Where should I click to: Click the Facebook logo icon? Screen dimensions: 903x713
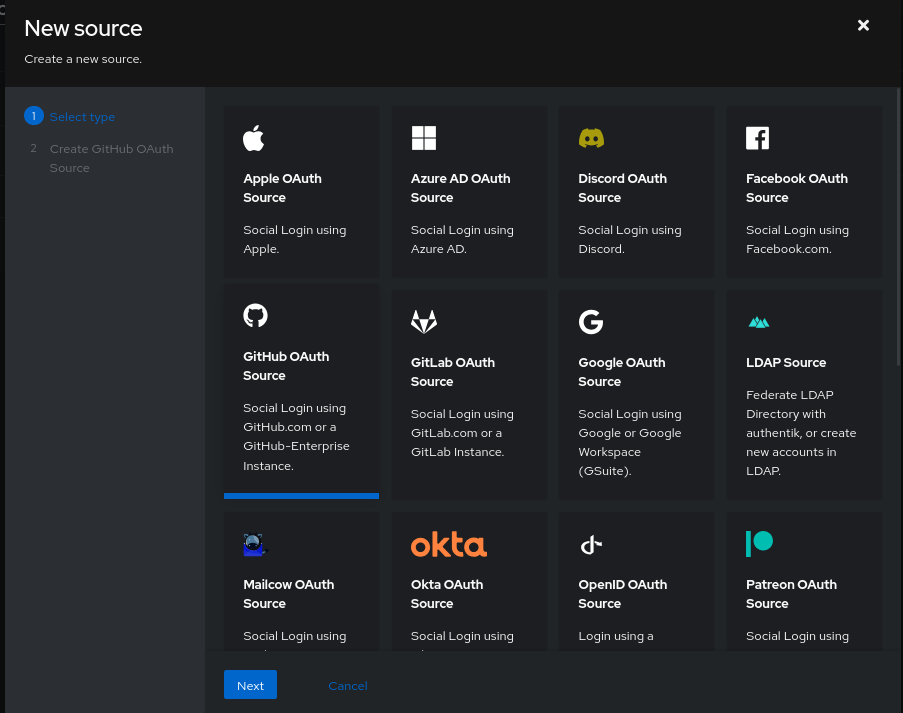(757, 138)
